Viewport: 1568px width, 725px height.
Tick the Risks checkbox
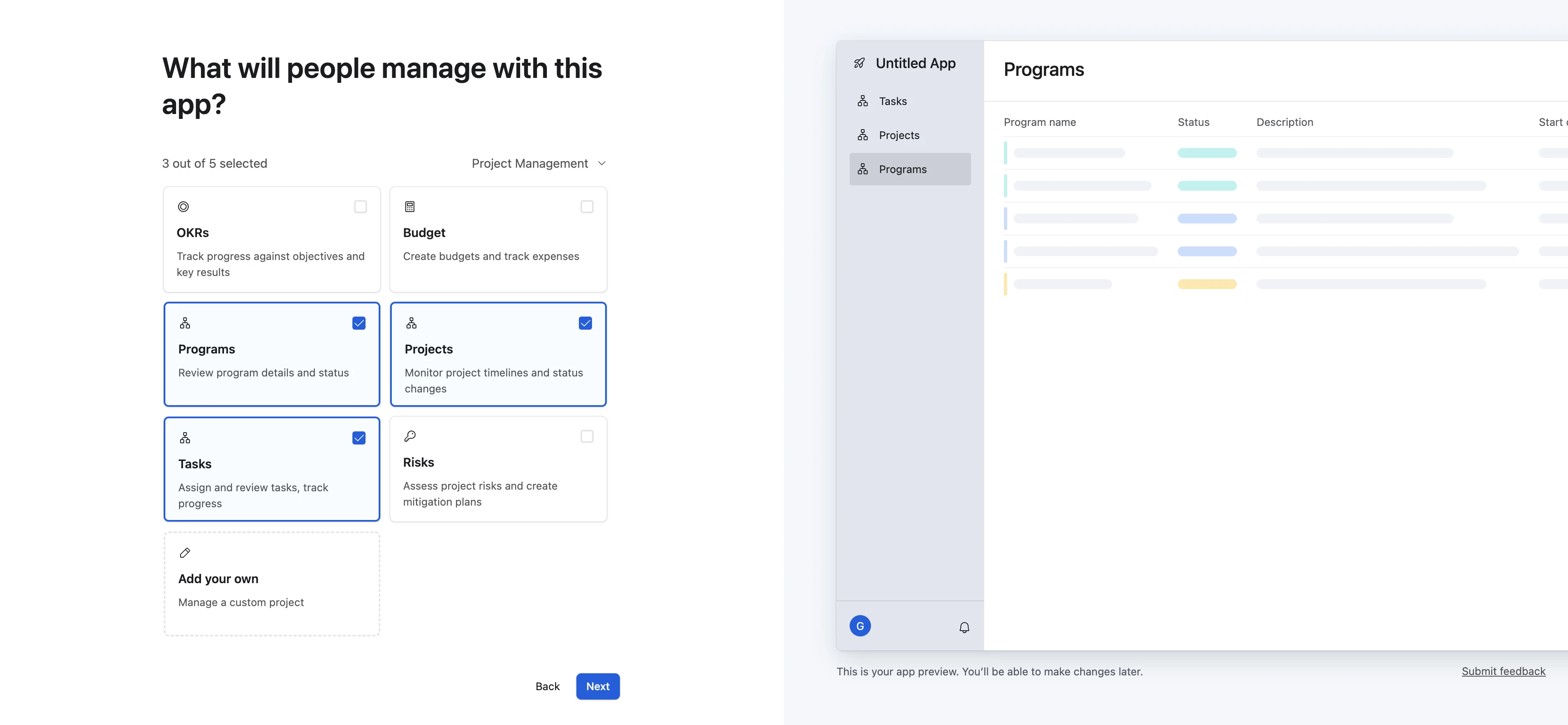point(587,436)
